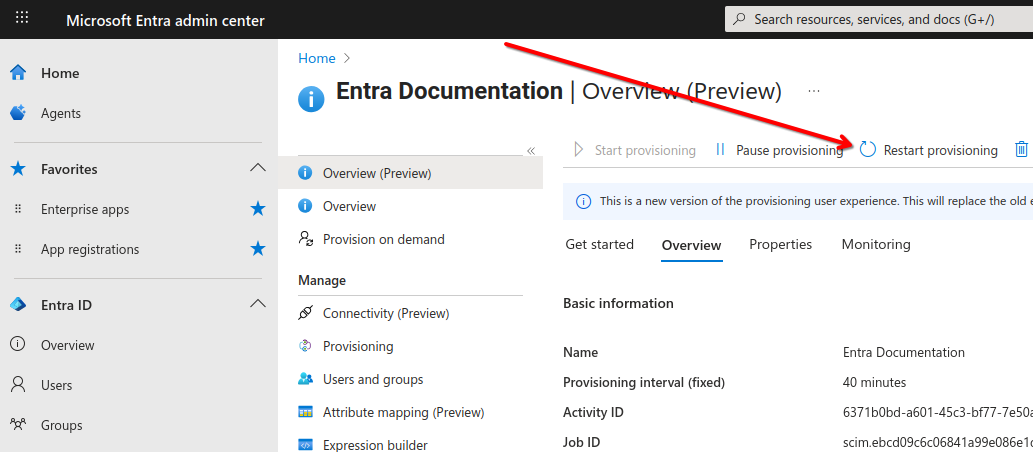The width and height of the screenshot is (1033, 452).
Task: Toggle the App registrations favorite star
Action: click(258, 249)
